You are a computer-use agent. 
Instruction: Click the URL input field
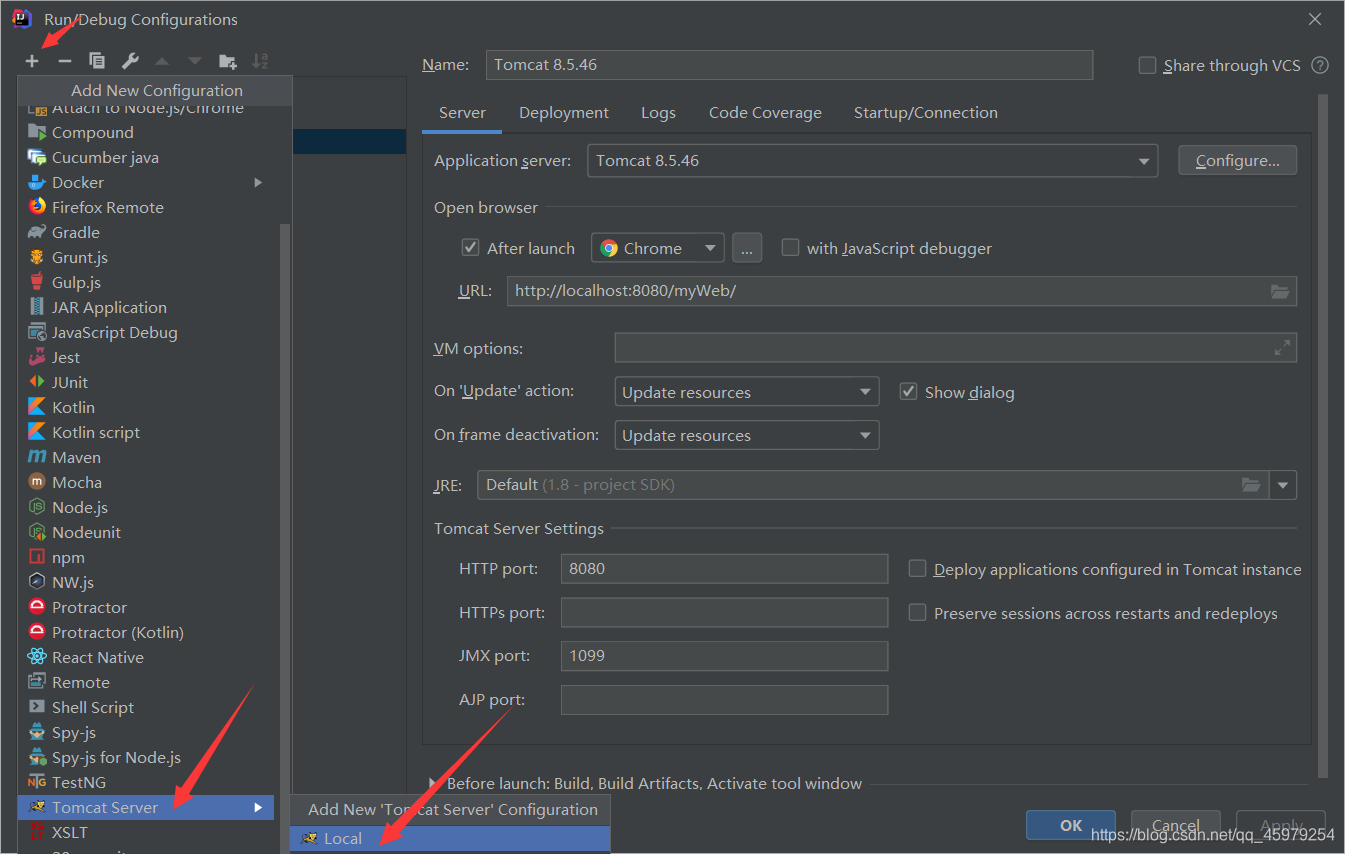tap(902, 291)
